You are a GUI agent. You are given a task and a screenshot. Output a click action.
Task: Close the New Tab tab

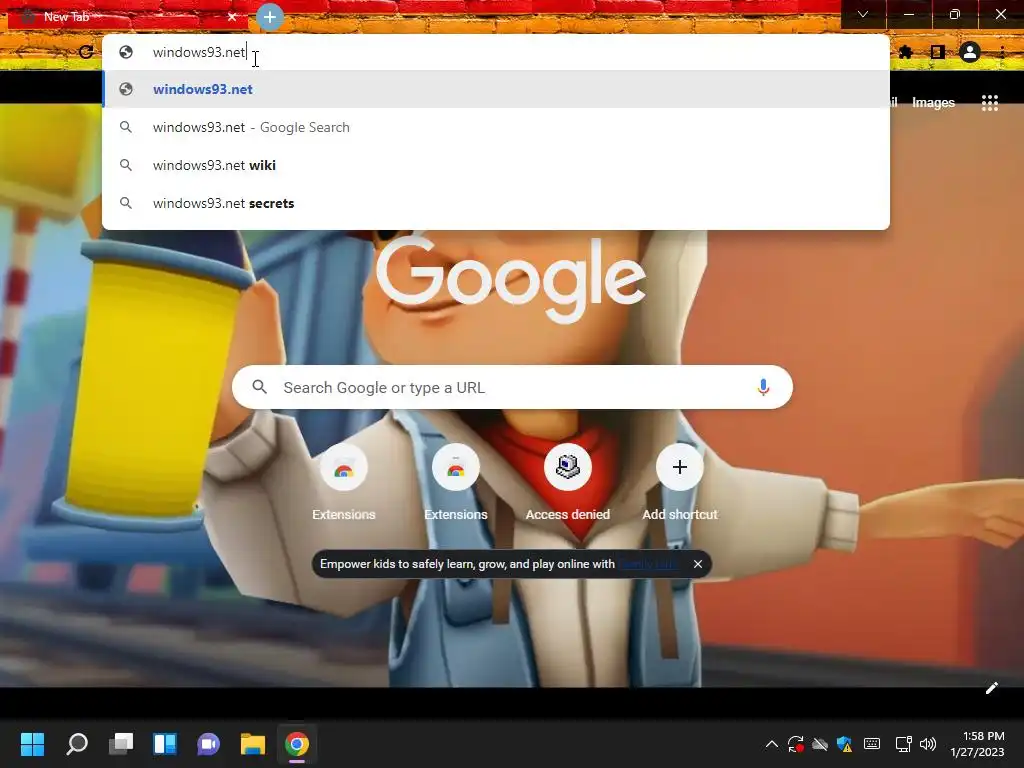point(232,17)
